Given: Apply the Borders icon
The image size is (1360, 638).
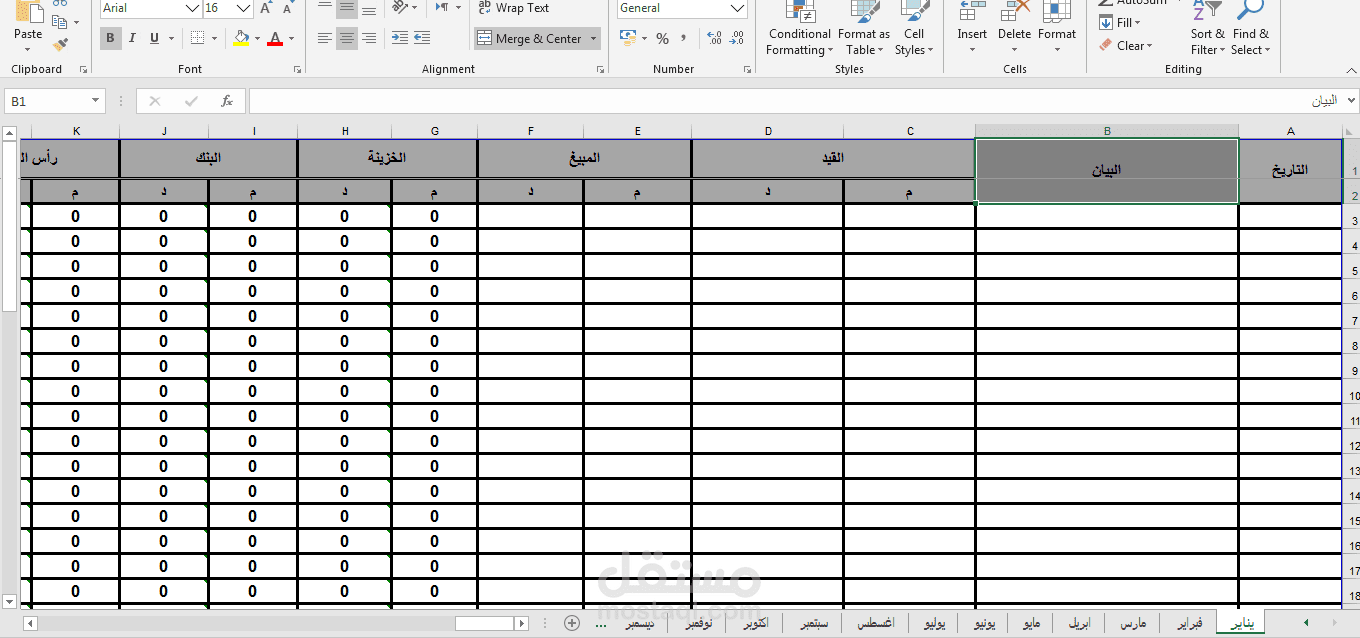Looking at the screenshot, I should (x=197, y=38).
